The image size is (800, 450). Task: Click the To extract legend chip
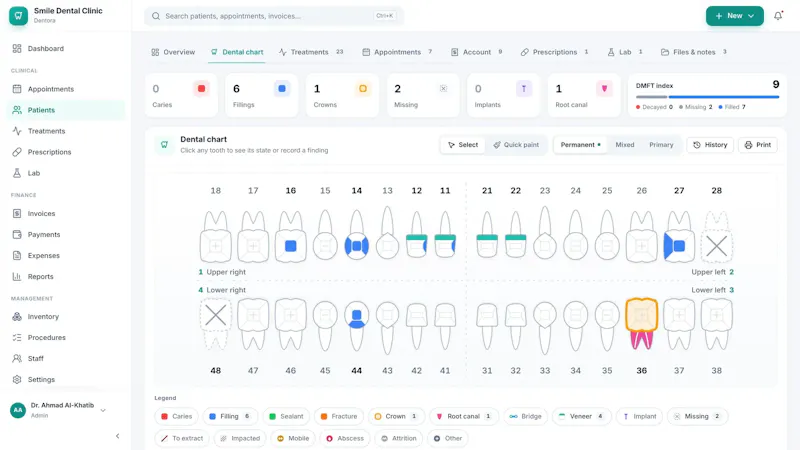click(x=182, y=438)
